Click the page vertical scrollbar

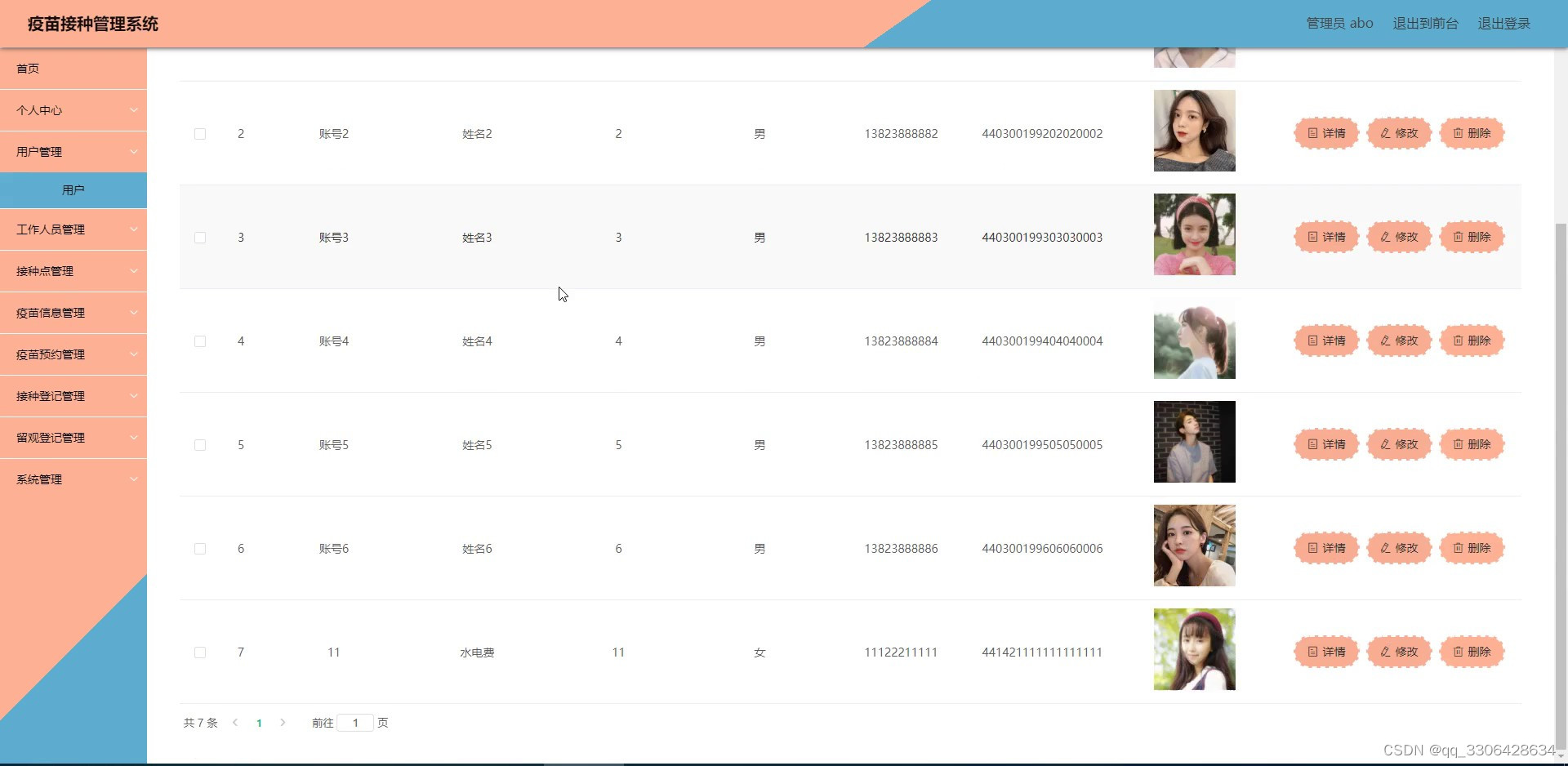click(1561, 486)
